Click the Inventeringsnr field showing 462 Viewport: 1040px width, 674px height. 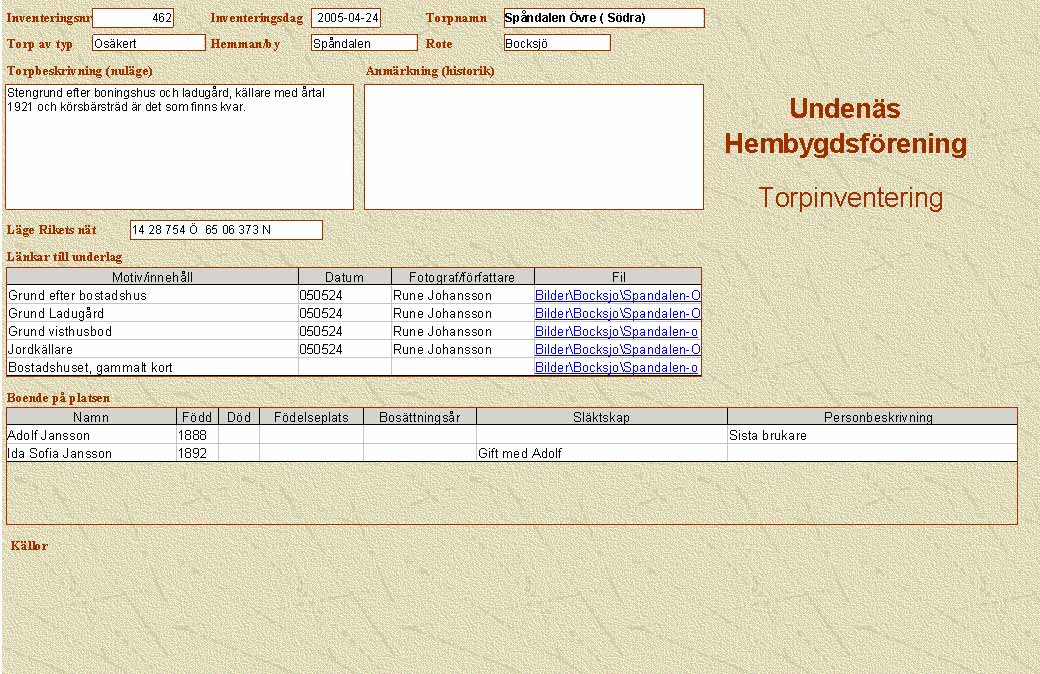133,18
